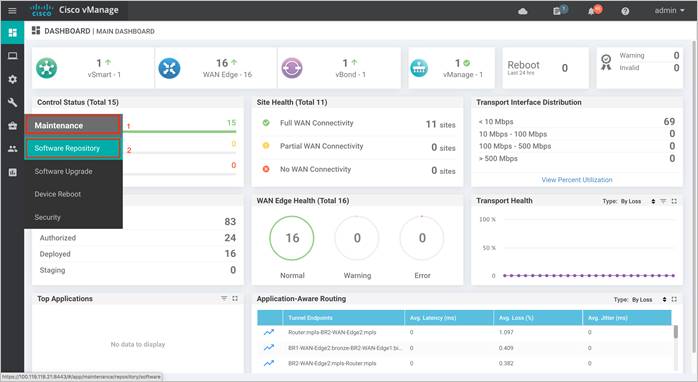Viewport: 698px width, 382px height.
Task: Open the hamburger navigation menu
Action: pyautogui.click(x=12, y=10)
